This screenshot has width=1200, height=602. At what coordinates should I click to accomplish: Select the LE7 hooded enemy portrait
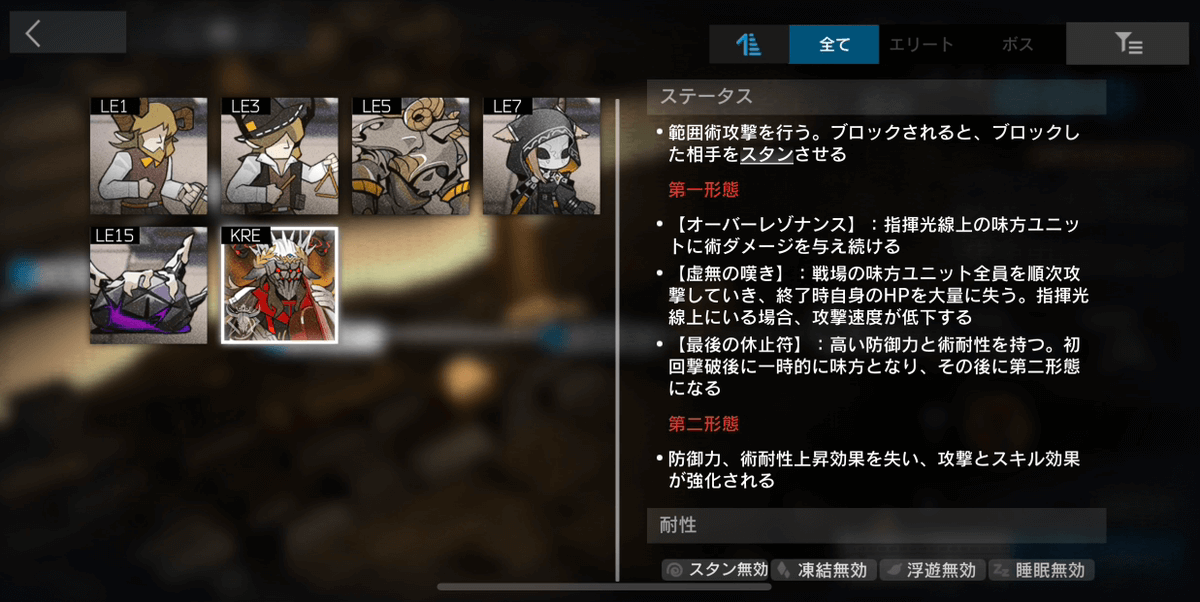click(542, 156)
